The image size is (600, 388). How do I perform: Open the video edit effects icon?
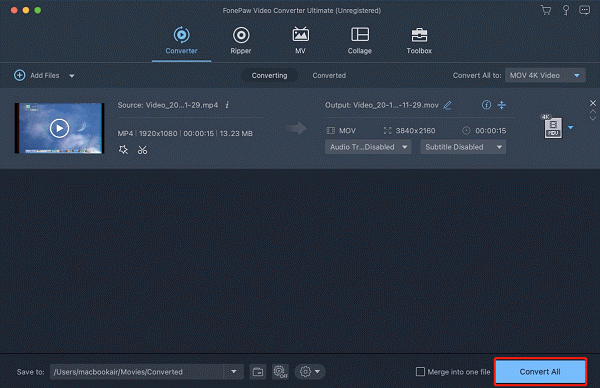click(x=123, y=150)
